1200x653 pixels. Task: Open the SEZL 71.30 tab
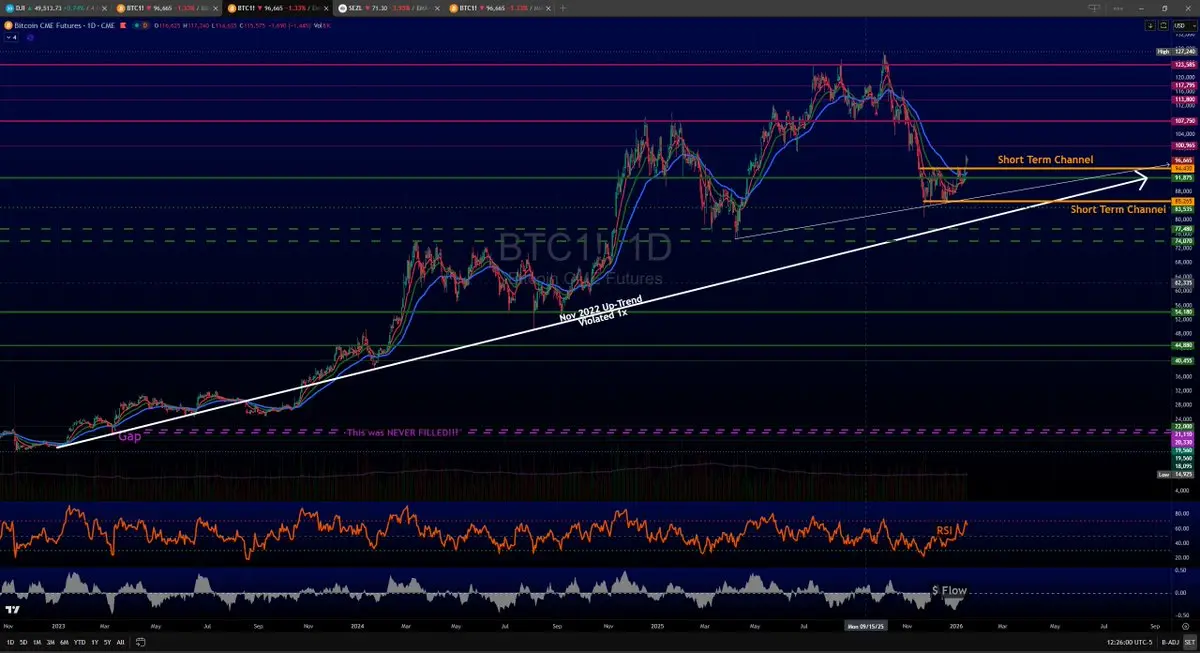[x=389, y=7]
